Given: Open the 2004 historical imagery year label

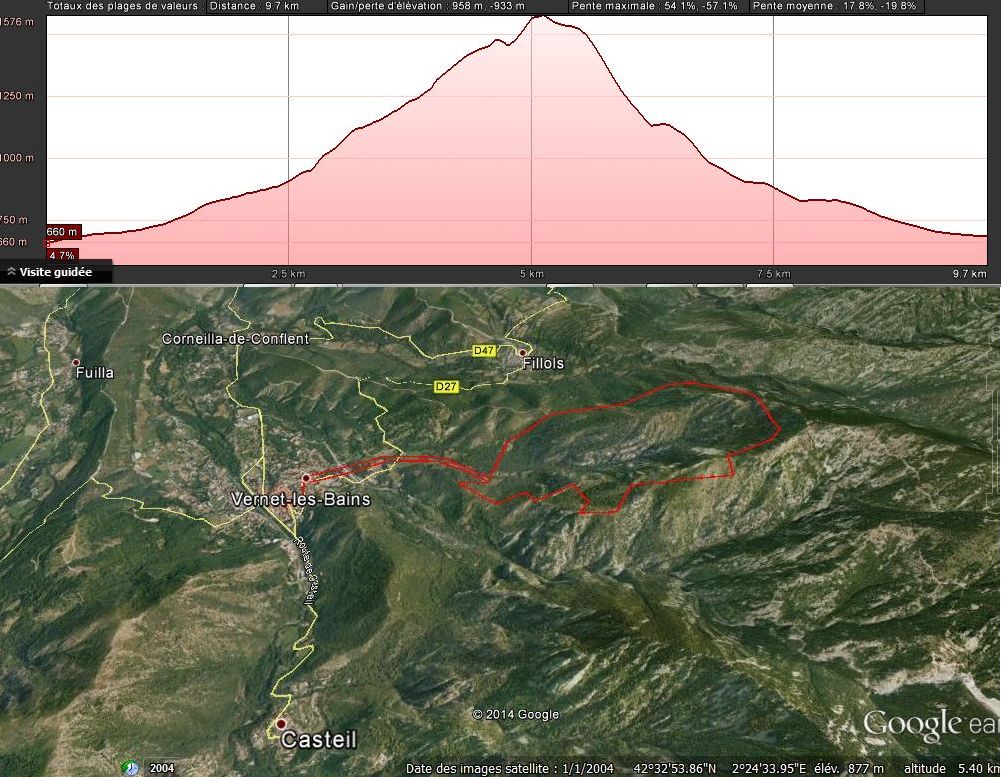Looking at the screenshot, I should click(x=161, y=768).
